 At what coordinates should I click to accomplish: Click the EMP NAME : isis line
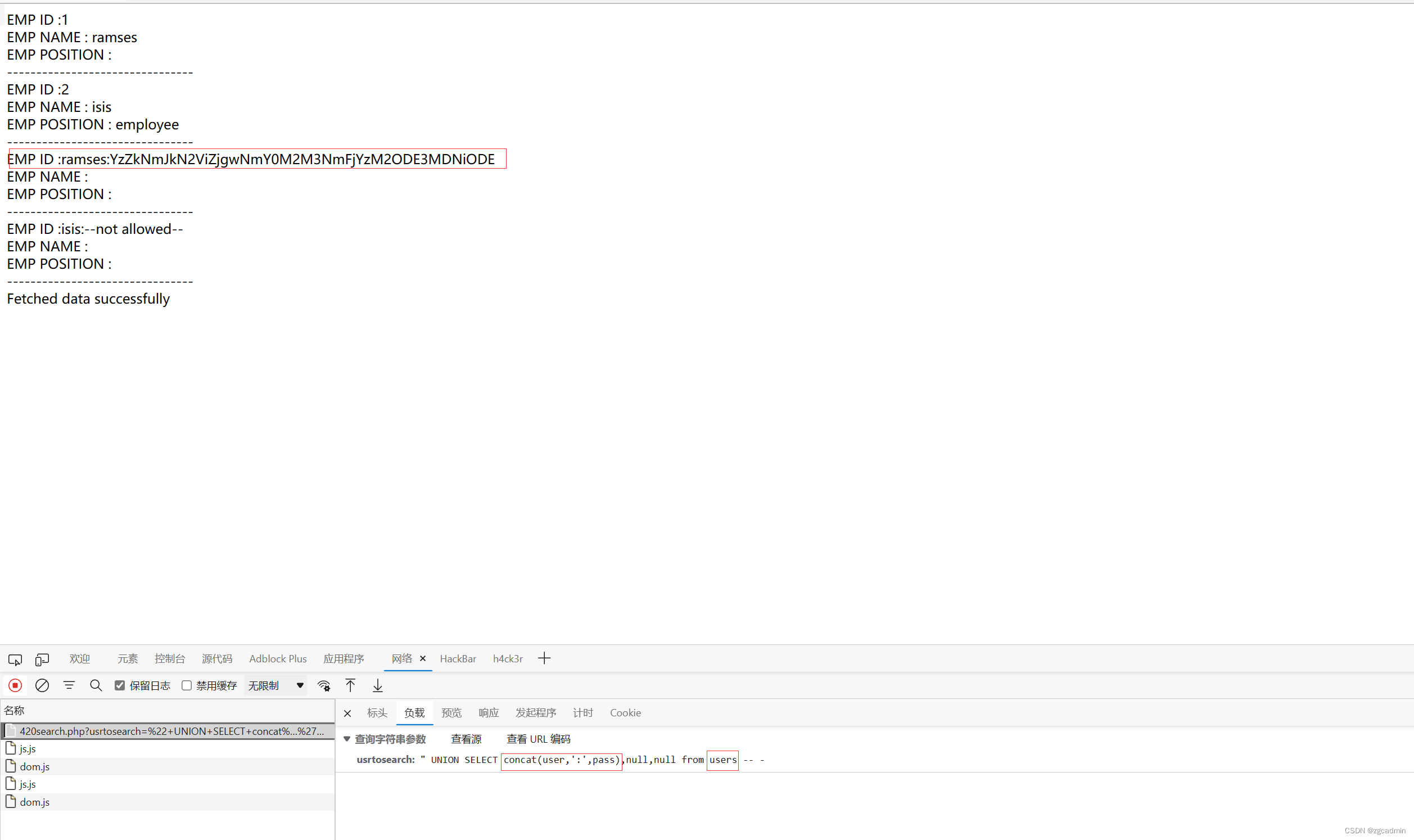click(x=59, y=107)
